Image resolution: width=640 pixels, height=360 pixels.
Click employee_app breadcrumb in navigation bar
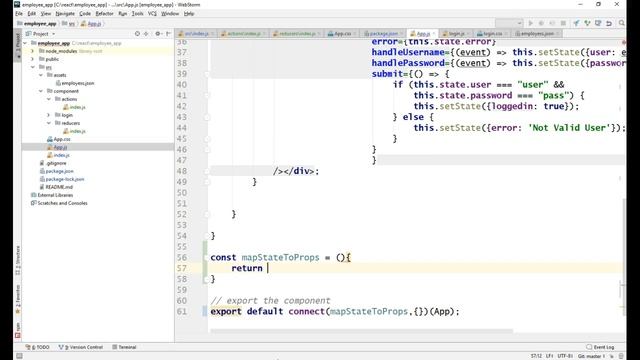[x=37, y=24]
